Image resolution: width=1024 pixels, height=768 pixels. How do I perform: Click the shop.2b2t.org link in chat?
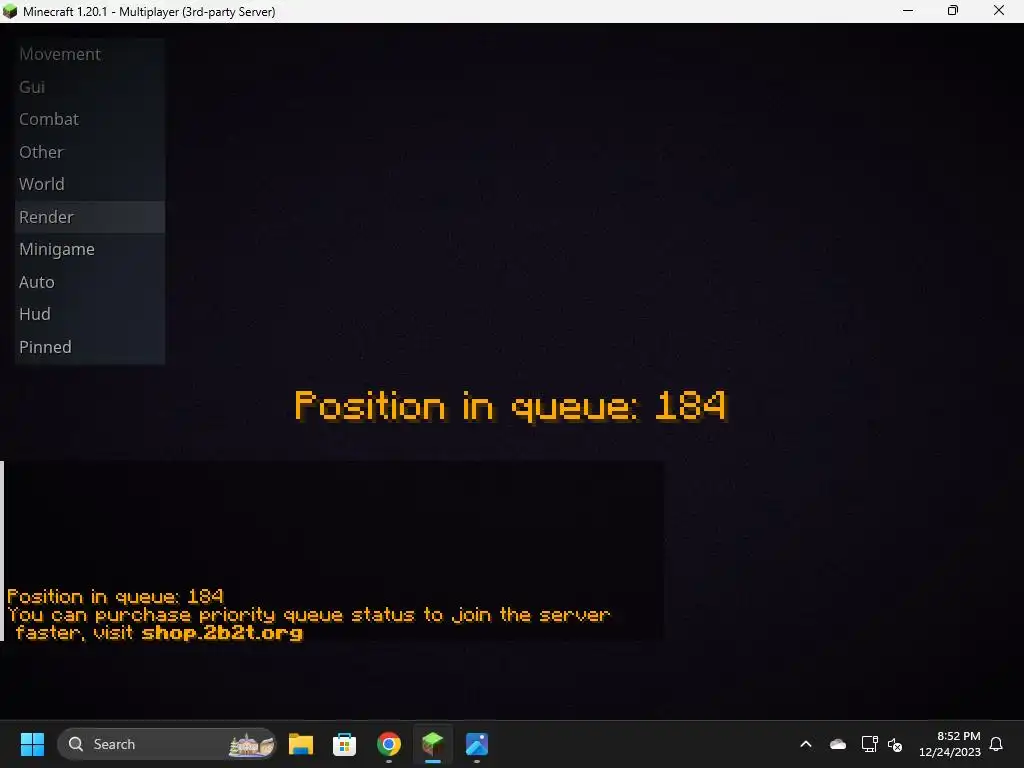(222, 633)
